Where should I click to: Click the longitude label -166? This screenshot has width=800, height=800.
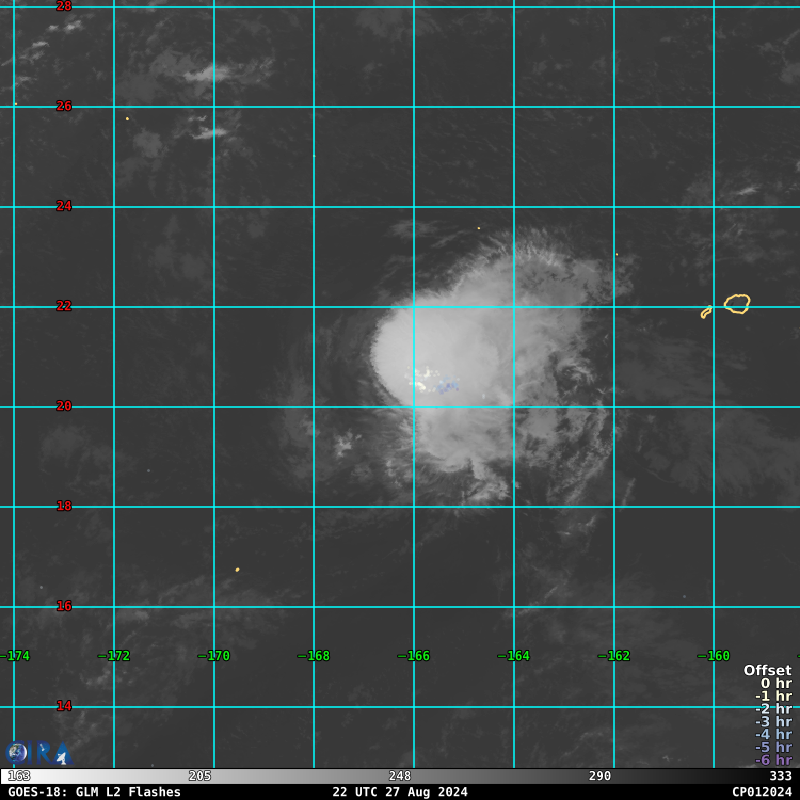tap(414, 656)
